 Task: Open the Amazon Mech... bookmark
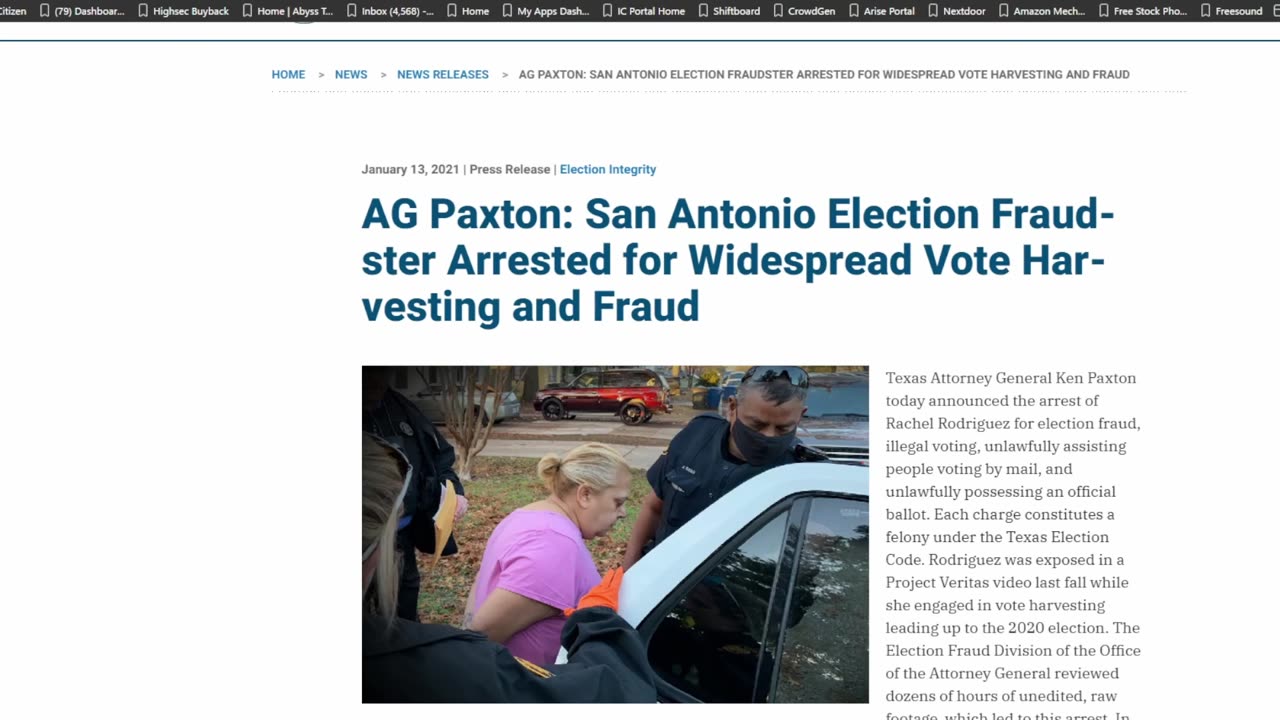pos(1041,11)
